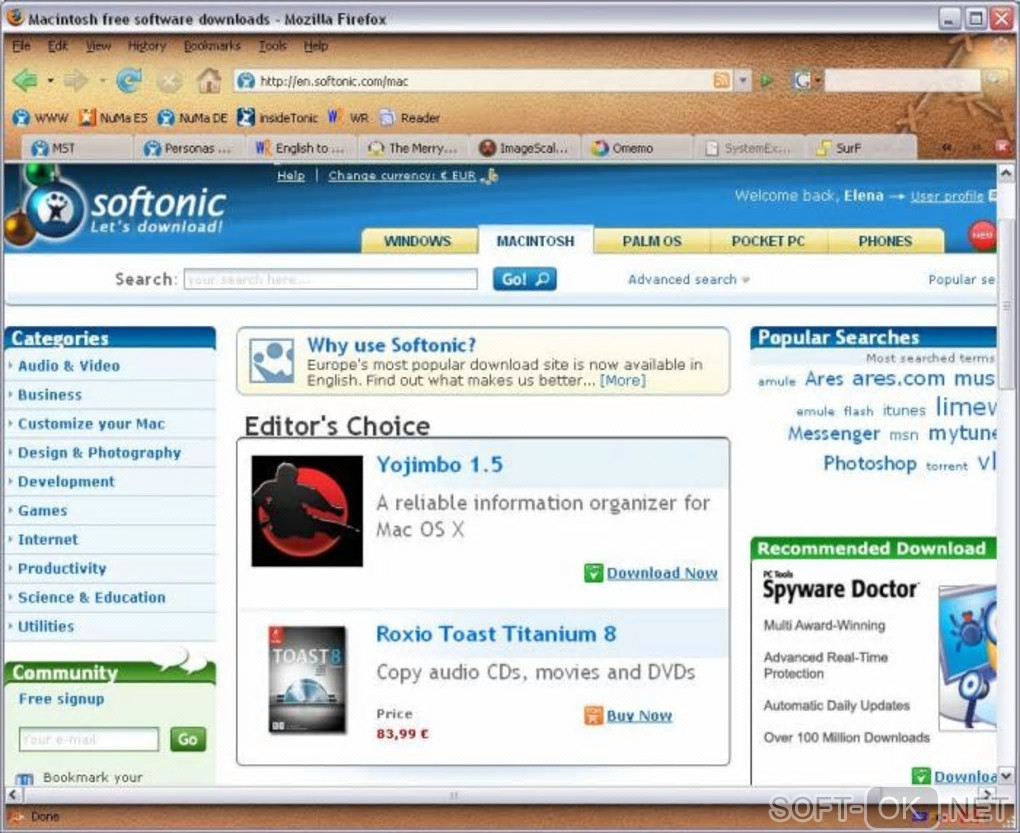The image size is (1020, 833).
Task: Select the Palm OS platform tab
Action: tap(652, 241)
